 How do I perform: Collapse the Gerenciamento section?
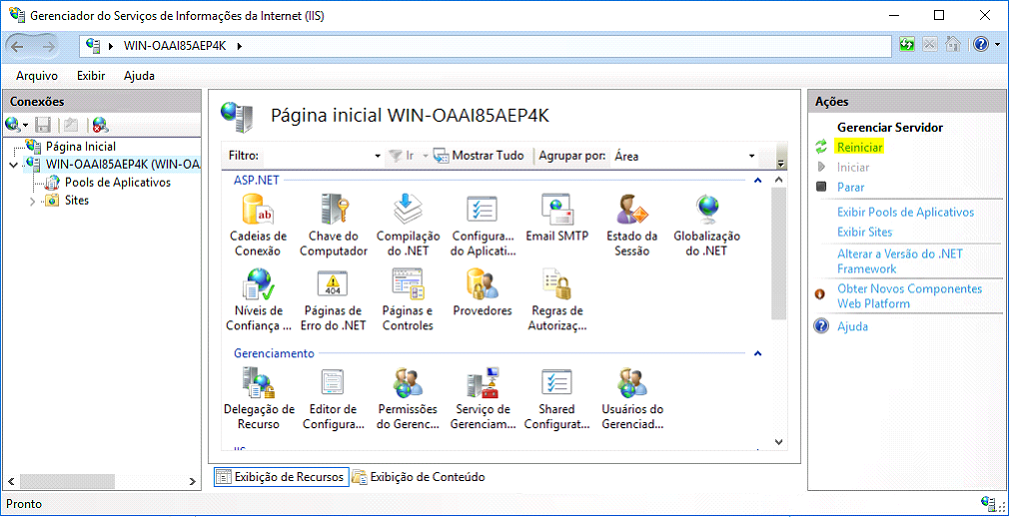click(x=758, y=354)
